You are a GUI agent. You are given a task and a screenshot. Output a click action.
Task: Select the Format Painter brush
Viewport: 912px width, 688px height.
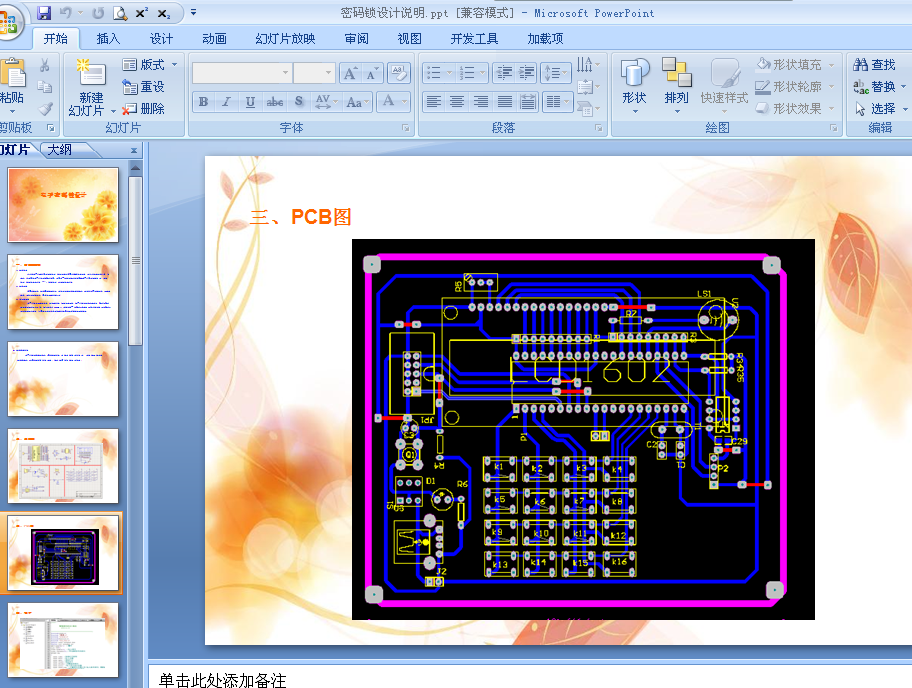coord(45,109)
